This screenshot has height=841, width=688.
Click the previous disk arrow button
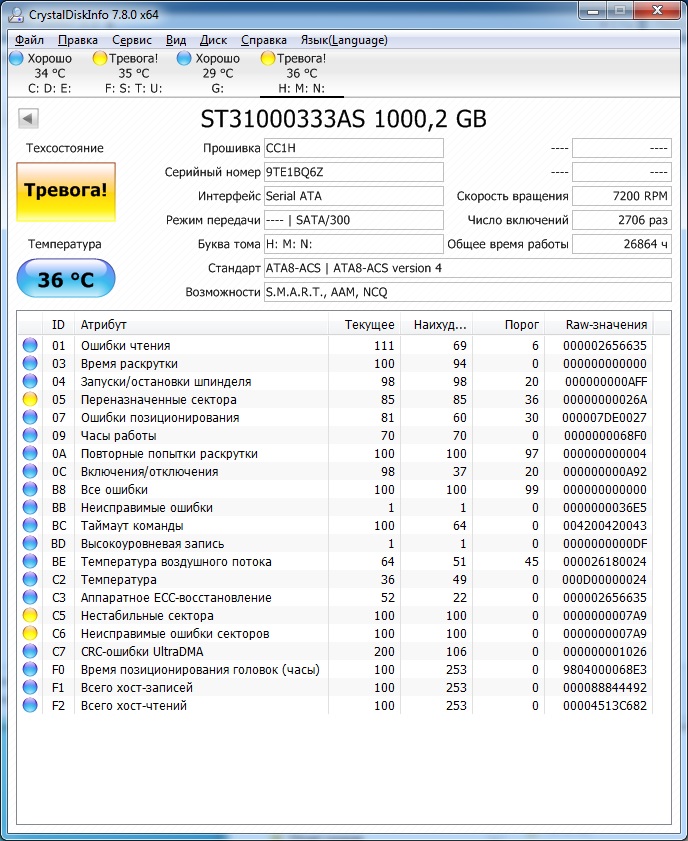(x=28, y=120)
